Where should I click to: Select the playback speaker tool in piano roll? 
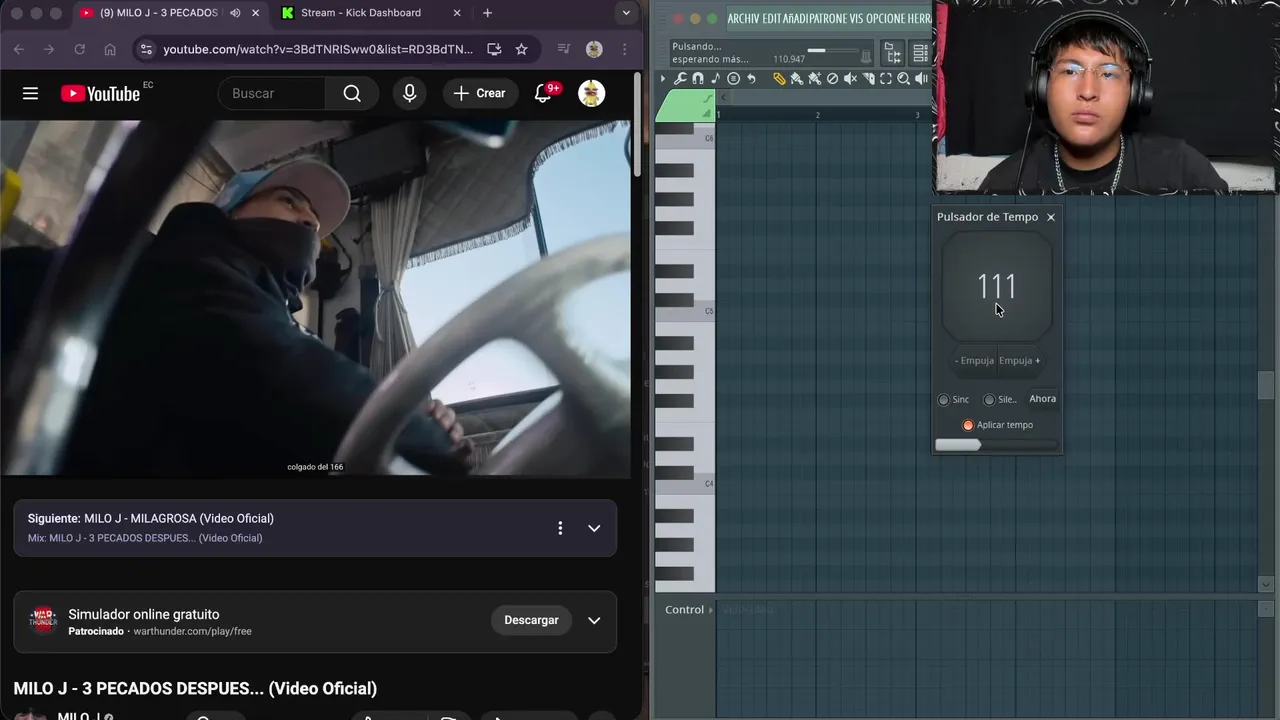921,79
